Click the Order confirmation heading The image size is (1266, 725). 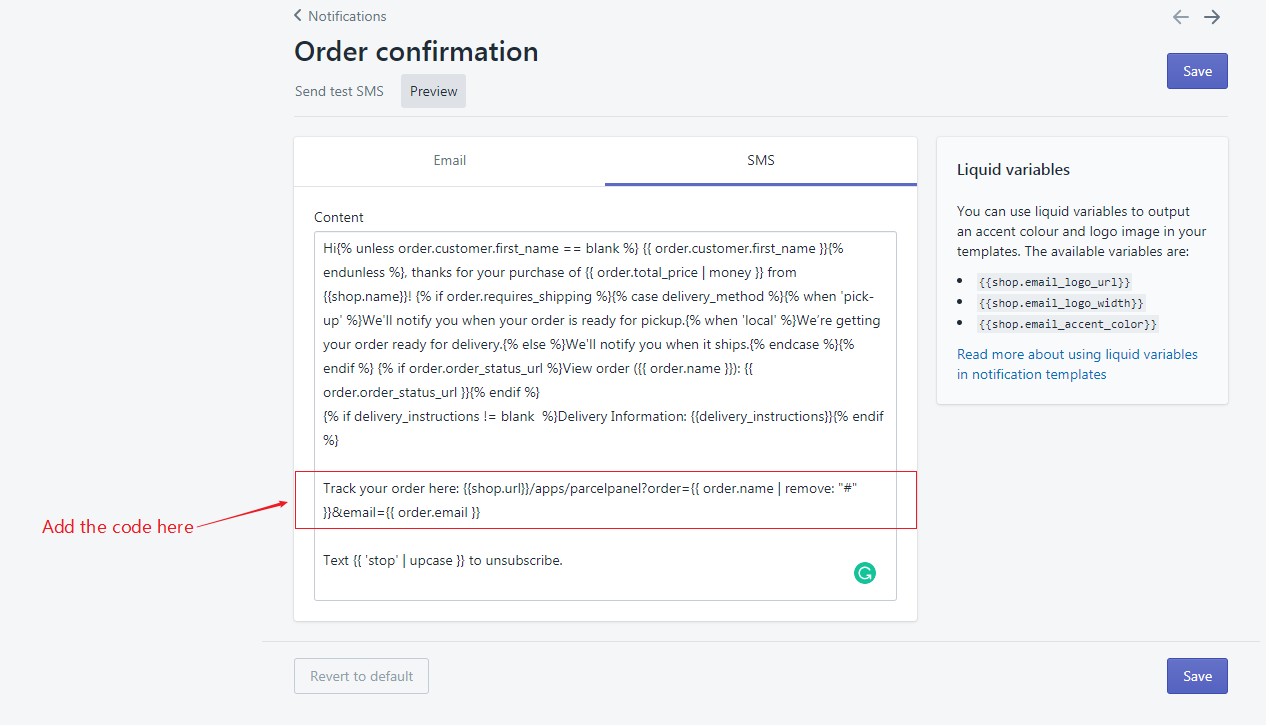coord(416,51)
